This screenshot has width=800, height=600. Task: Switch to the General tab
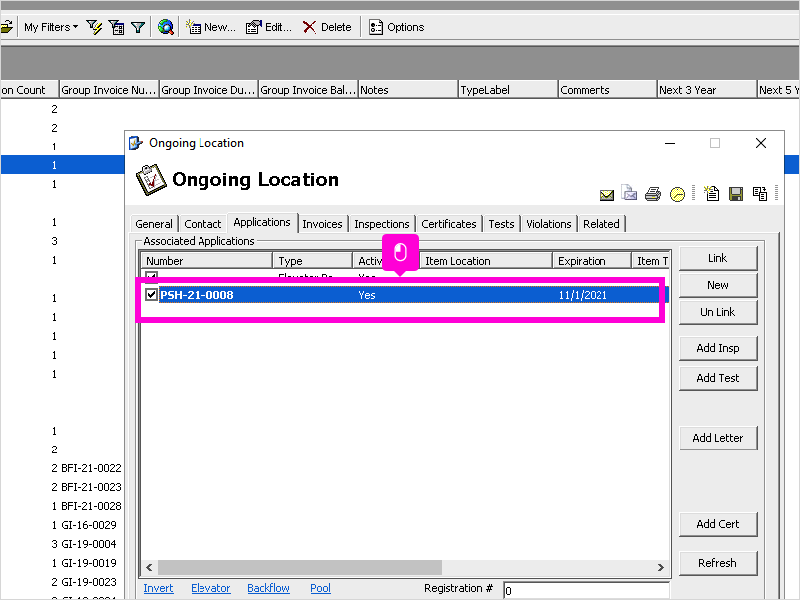[x=154, y=224]
